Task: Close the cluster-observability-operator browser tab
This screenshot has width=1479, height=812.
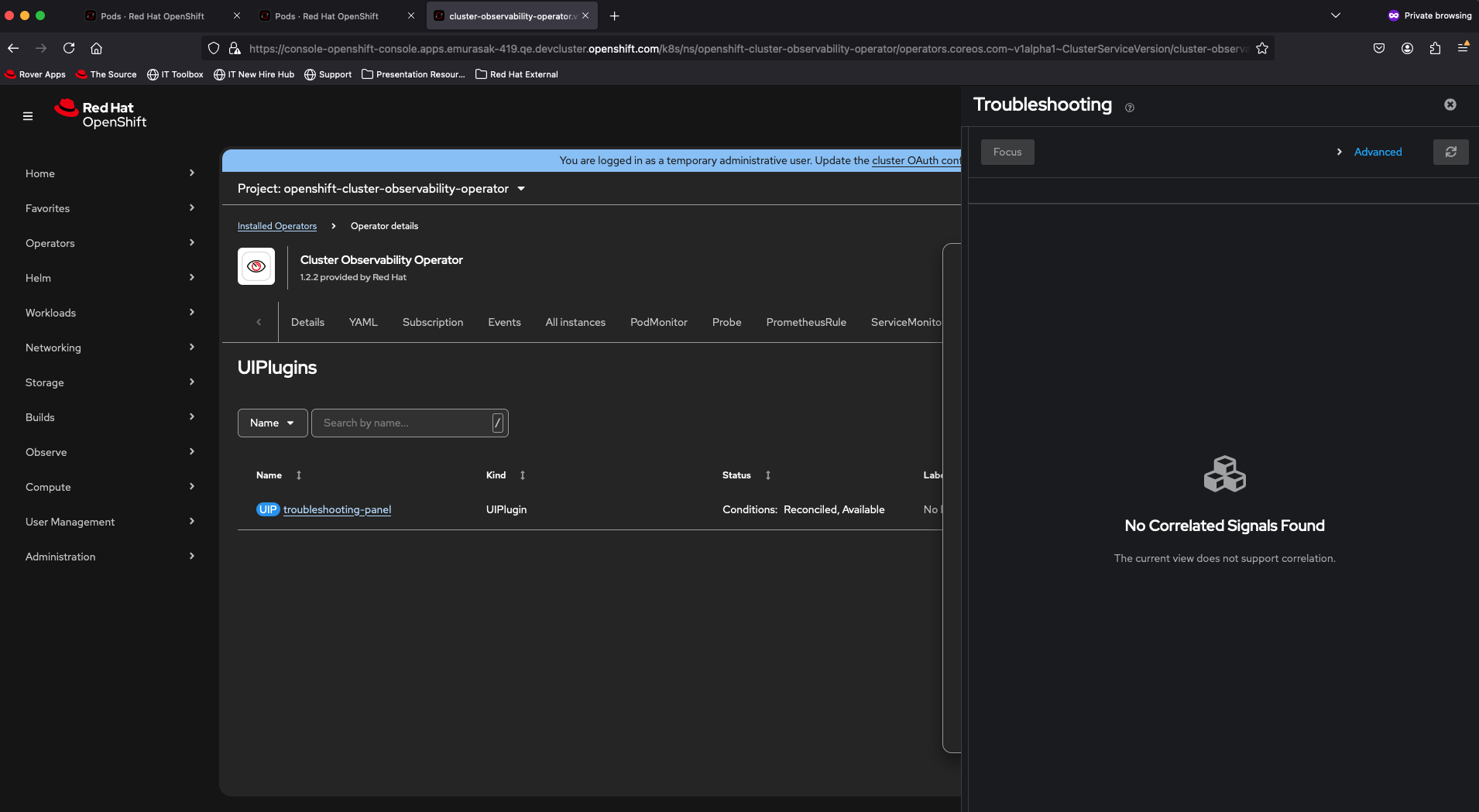Action: point(585,15)
